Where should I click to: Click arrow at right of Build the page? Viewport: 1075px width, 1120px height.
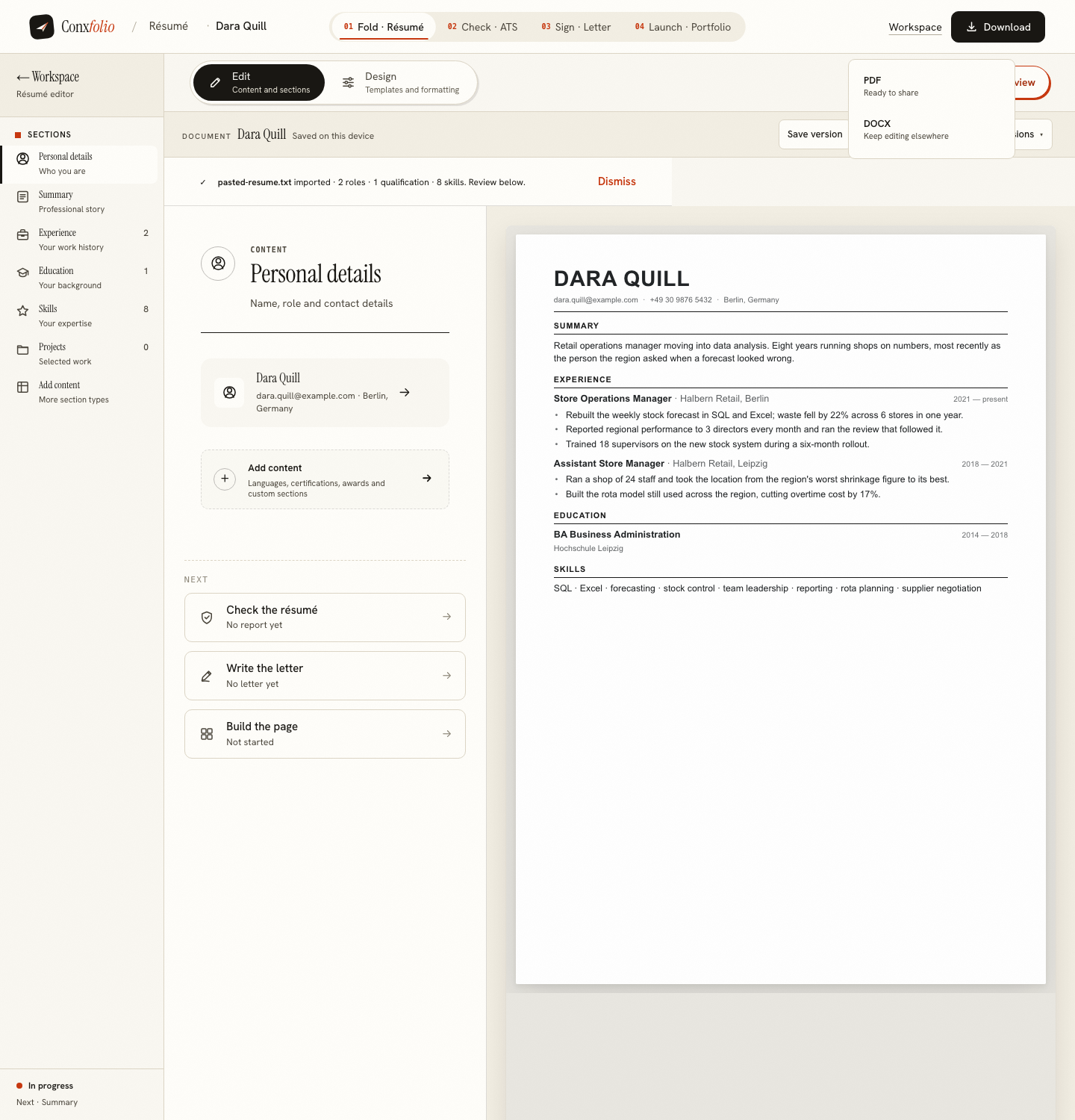(446, 734)
